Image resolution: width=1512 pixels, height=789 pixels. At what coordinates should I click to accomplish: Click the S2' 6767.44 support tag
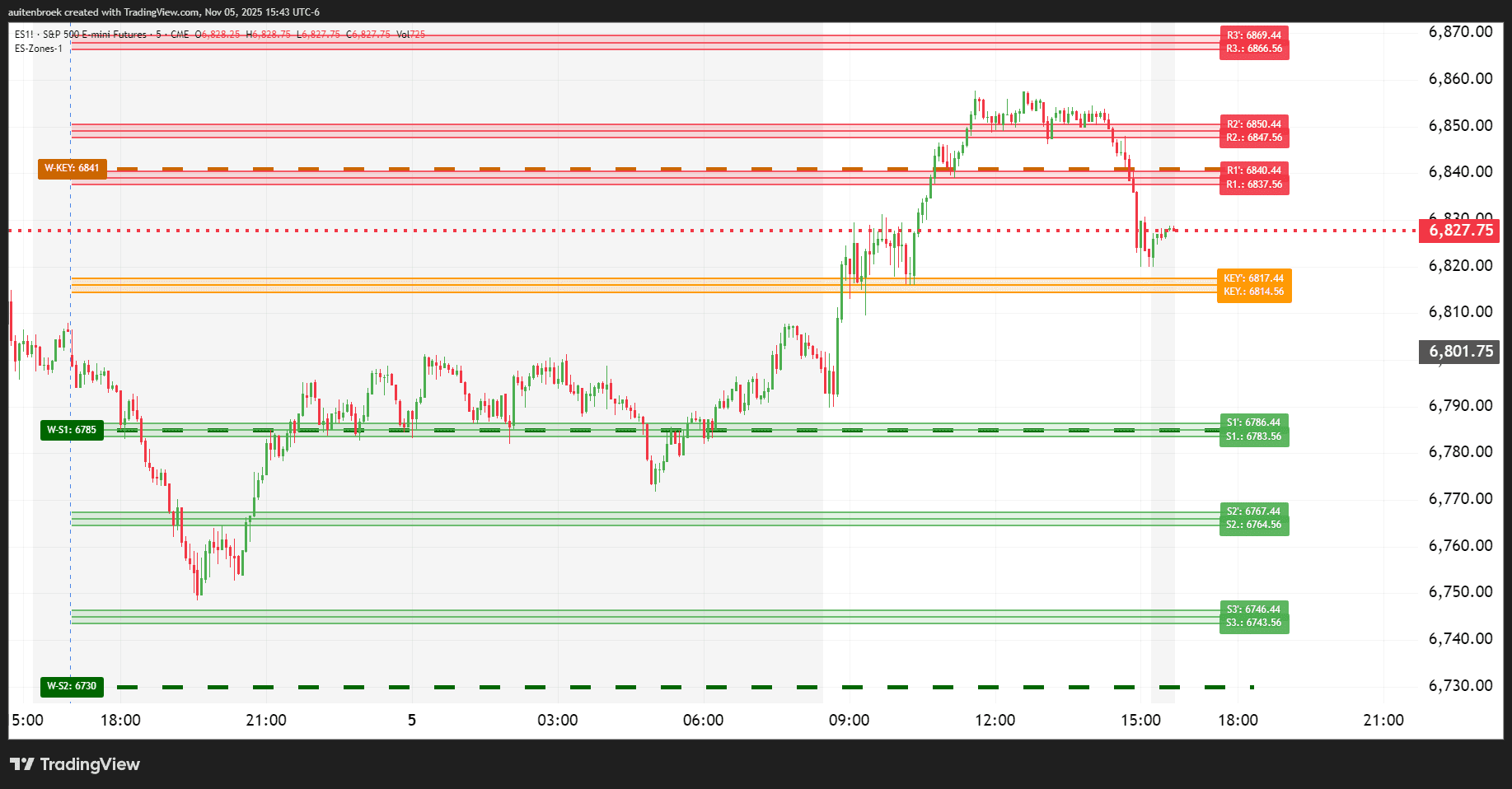click(x=1253, y=511)
